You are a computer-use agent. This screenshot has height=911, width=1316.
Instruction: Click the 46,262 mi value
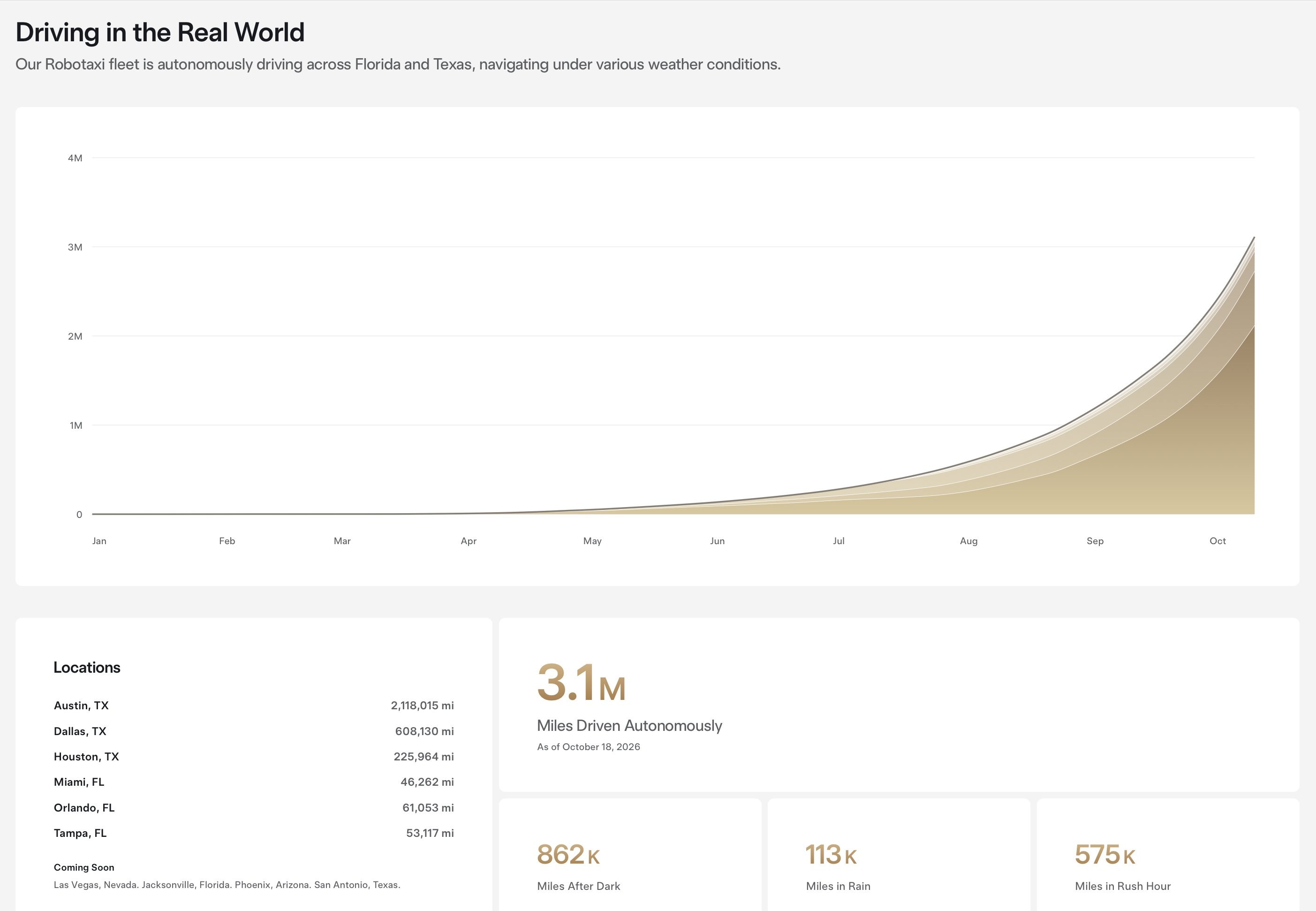(427, 782)
